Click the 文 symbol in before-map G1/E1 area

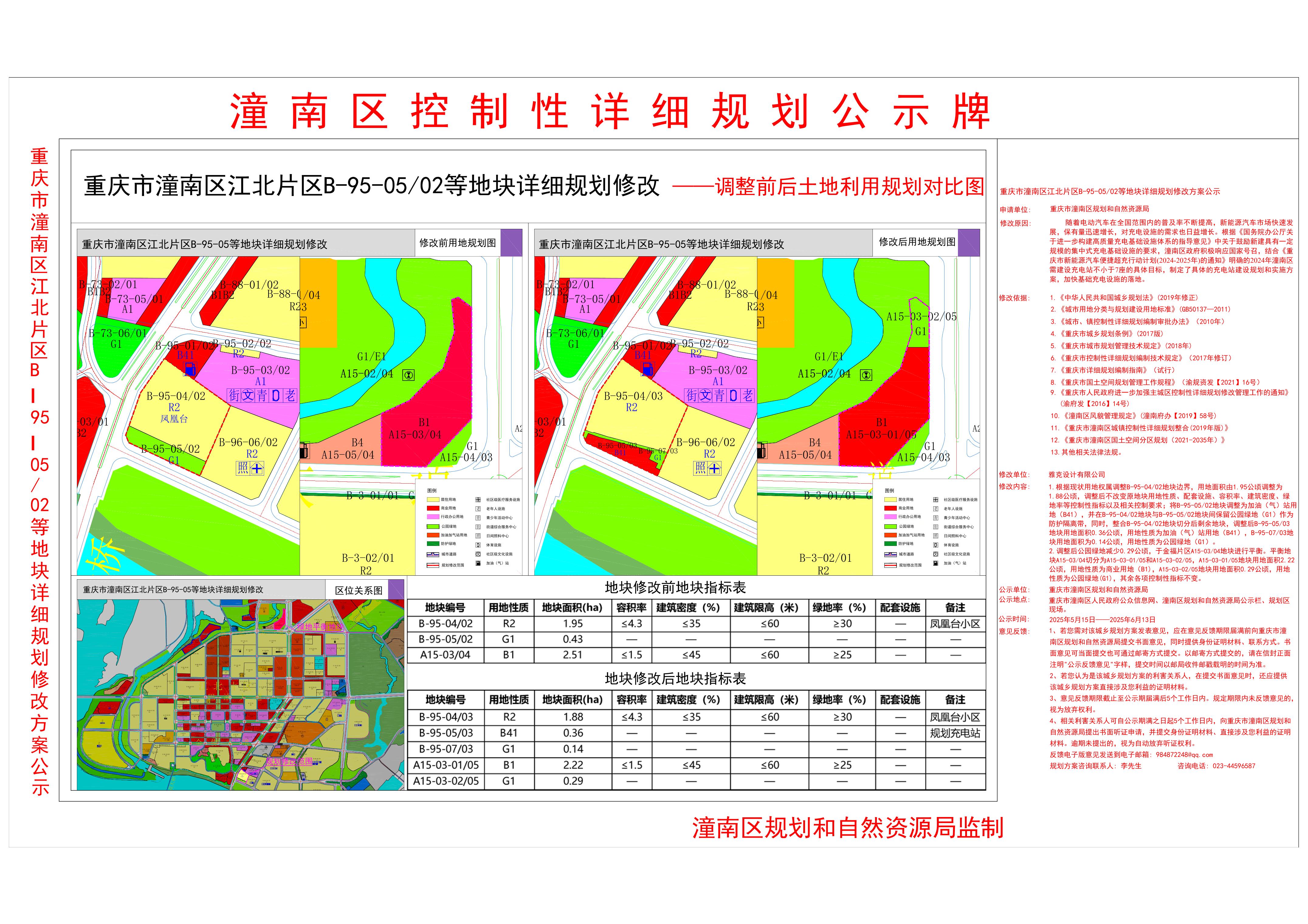(408, 375)
